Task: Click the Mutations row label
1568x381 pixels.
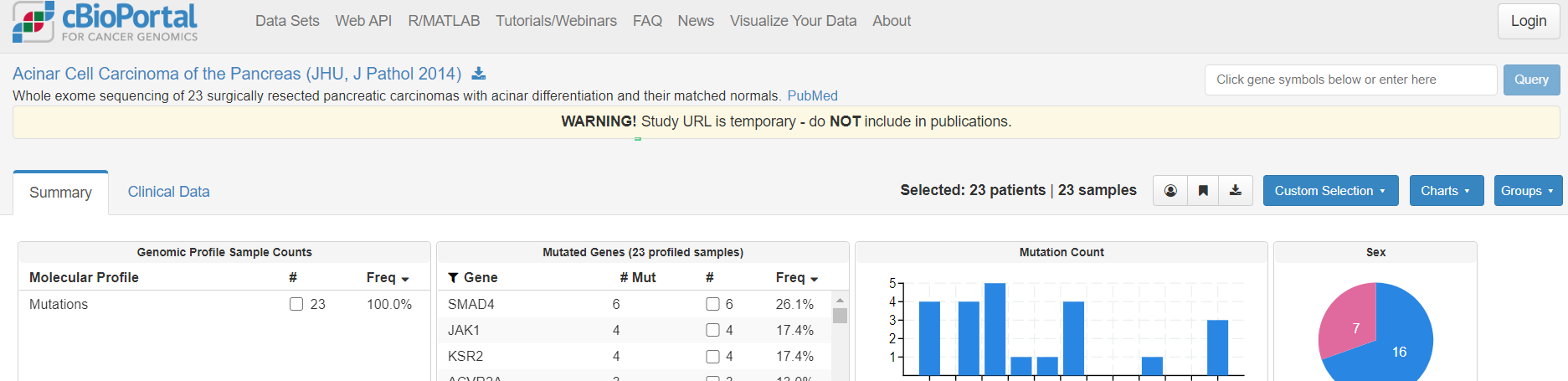Action: tap(59, 304)
